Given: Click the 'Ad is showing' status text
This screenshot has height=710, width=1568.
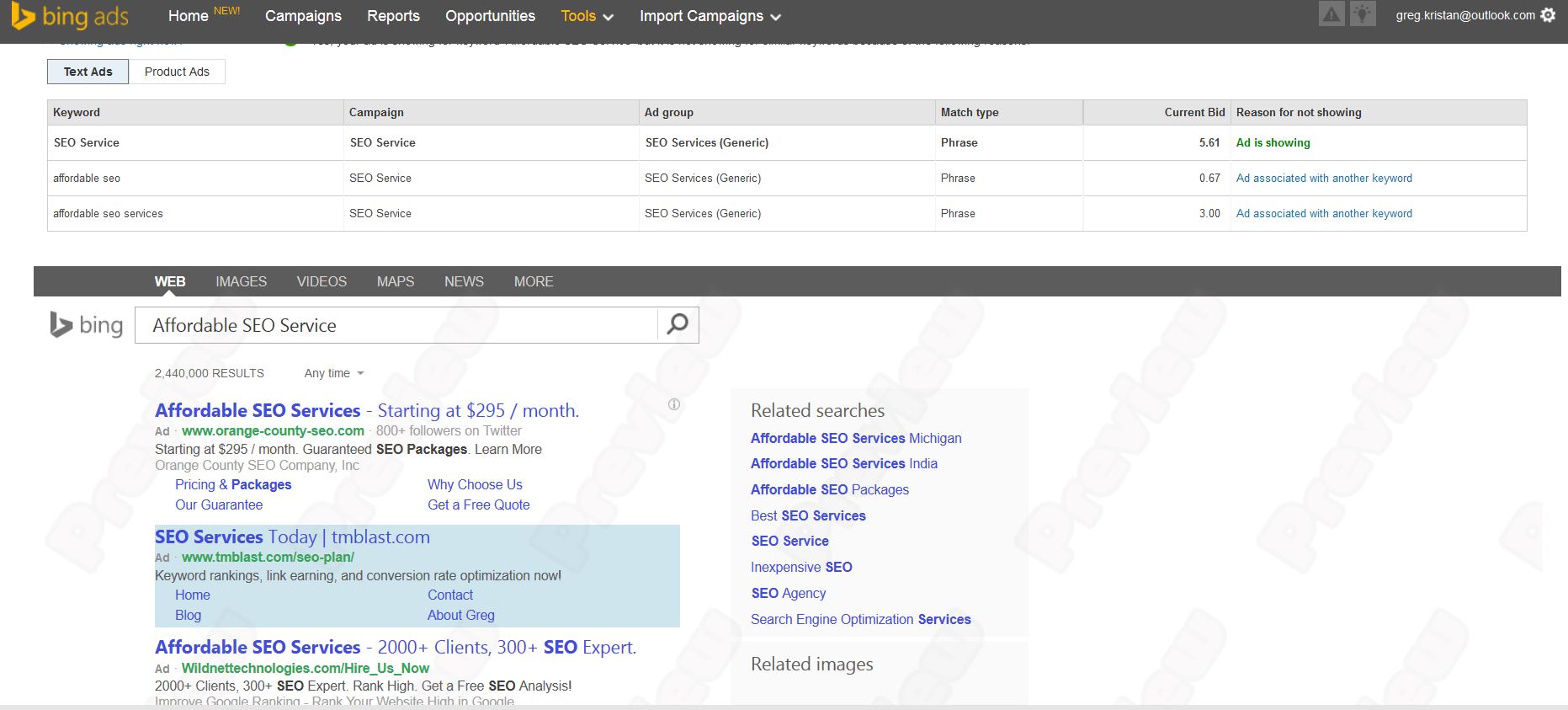Looking at the screenshot, I should coord(1273,142).
